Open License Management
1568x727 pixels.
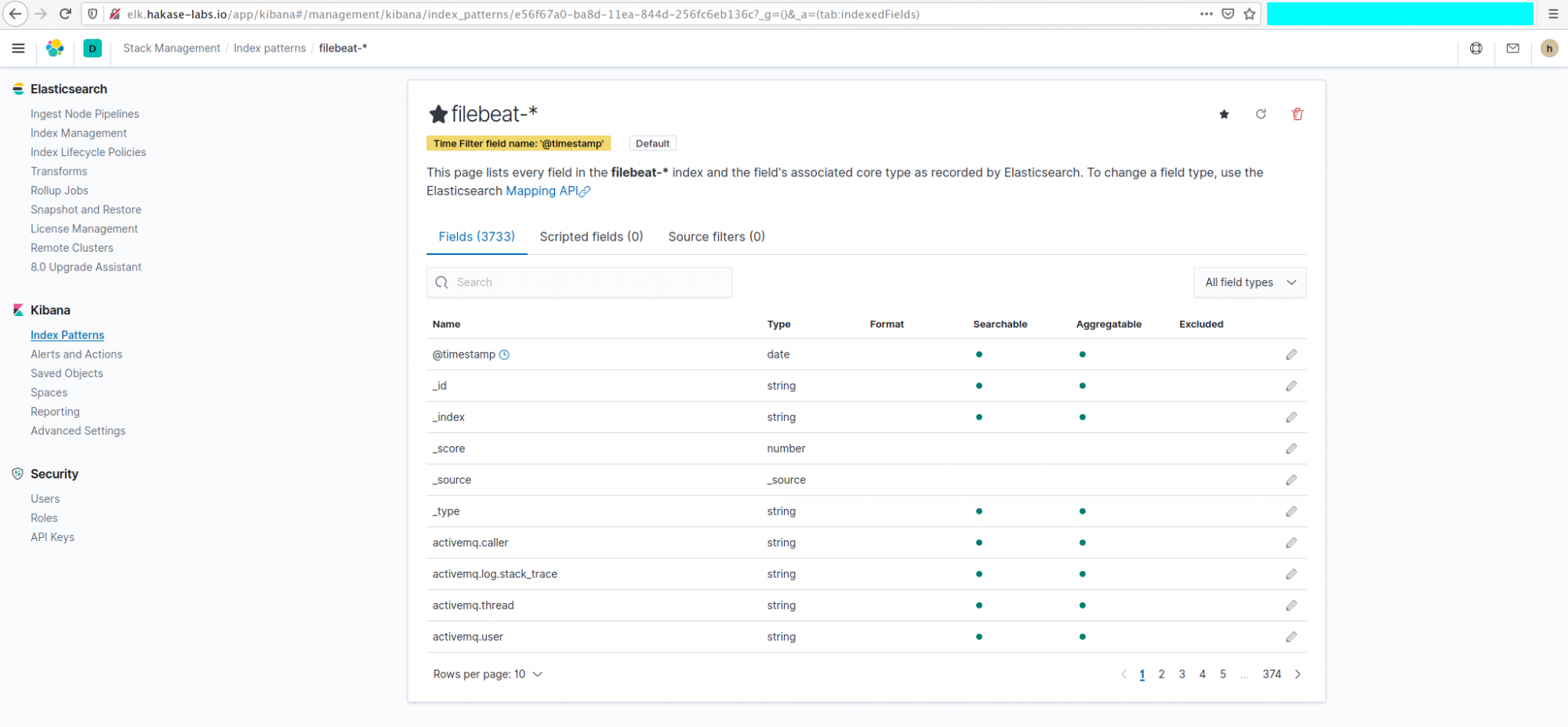click(x=84, y=229)
